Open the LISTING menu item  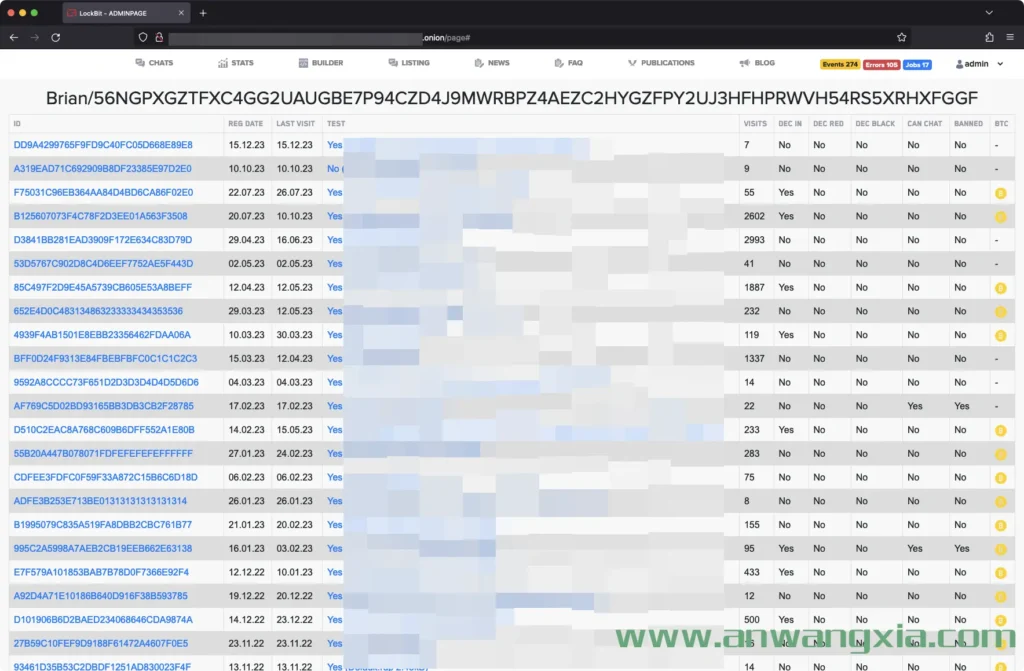409,63
